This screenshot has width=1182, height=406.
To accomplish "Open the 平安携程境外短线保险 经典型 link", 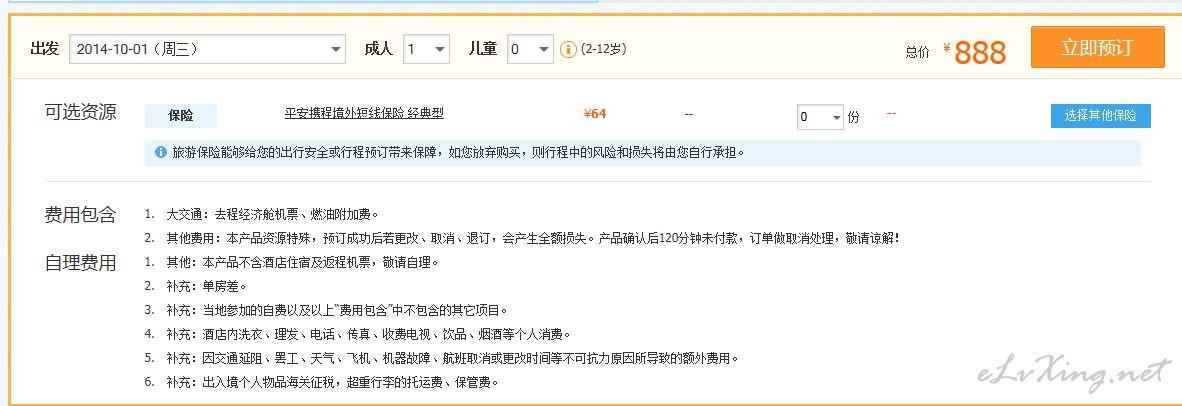I will (364, 114).
